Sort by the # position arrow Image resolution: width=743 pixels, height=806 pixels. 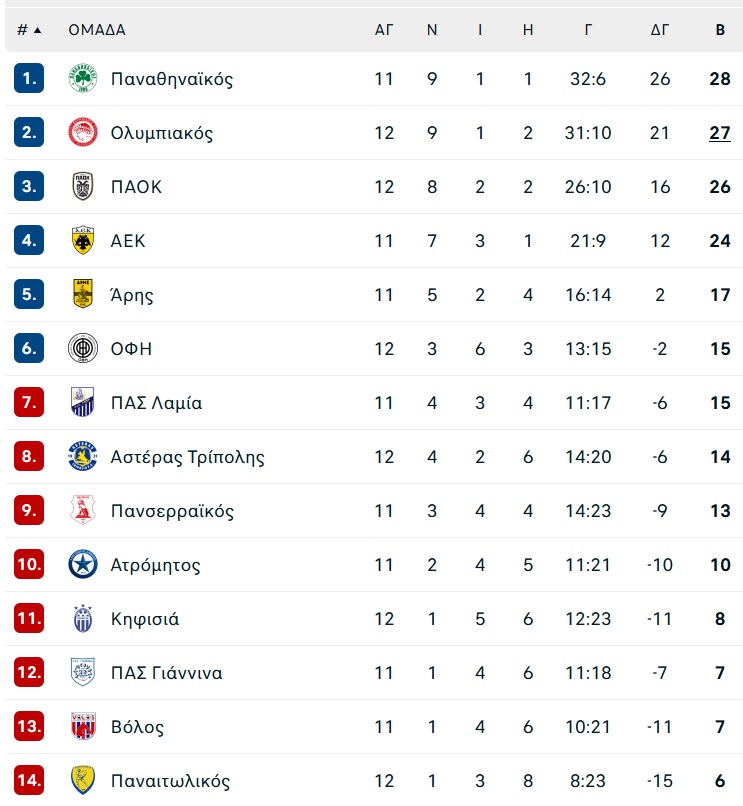37,30
